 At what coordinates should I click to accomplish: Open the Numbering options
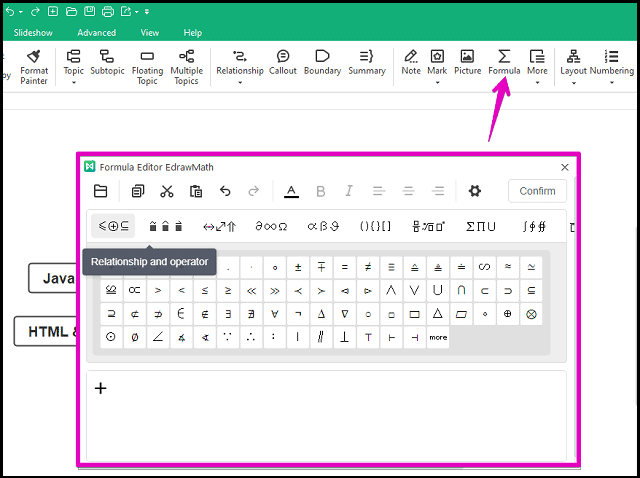[612, 62]
